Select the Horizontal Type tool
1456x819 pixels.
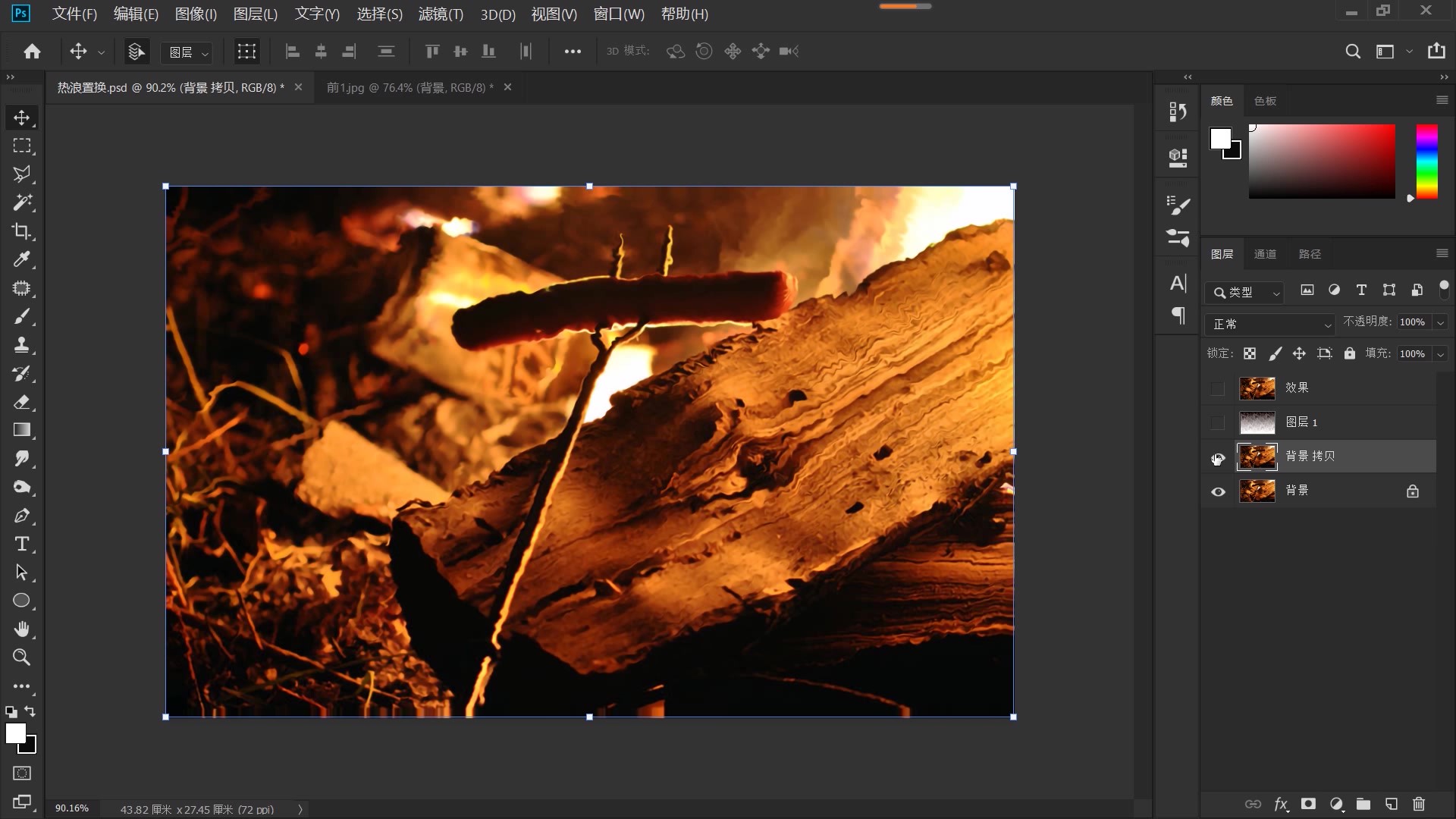pyautogui.click(x=21, y=544)
